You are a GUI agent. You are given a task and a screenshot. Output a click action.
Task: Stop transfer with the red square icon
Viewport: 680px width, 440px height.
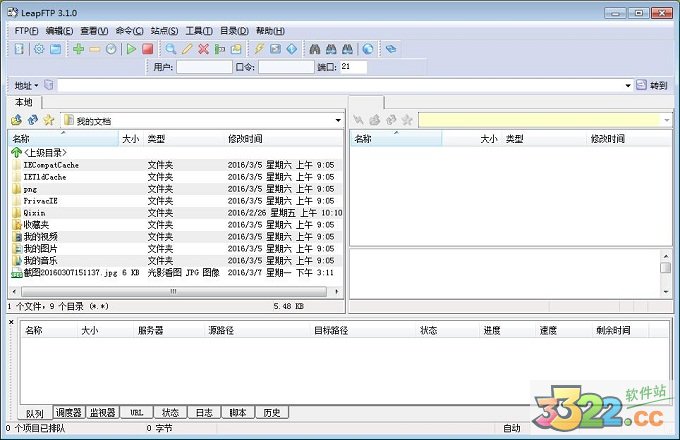point(147,49)
